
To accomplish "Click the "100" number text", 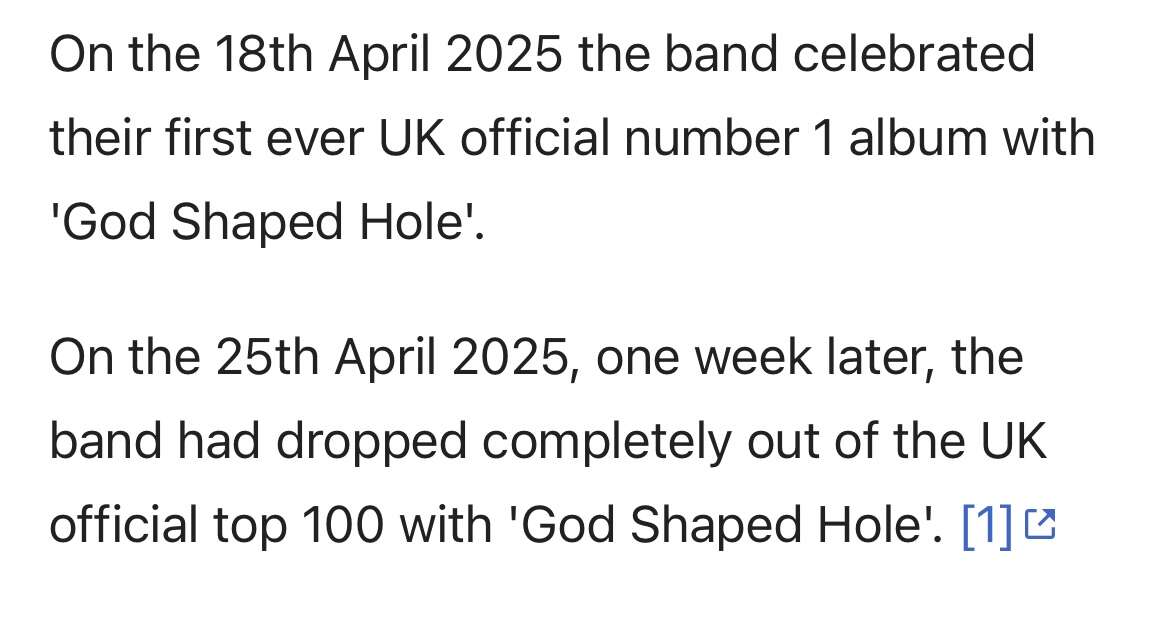I will coord(343,525).
